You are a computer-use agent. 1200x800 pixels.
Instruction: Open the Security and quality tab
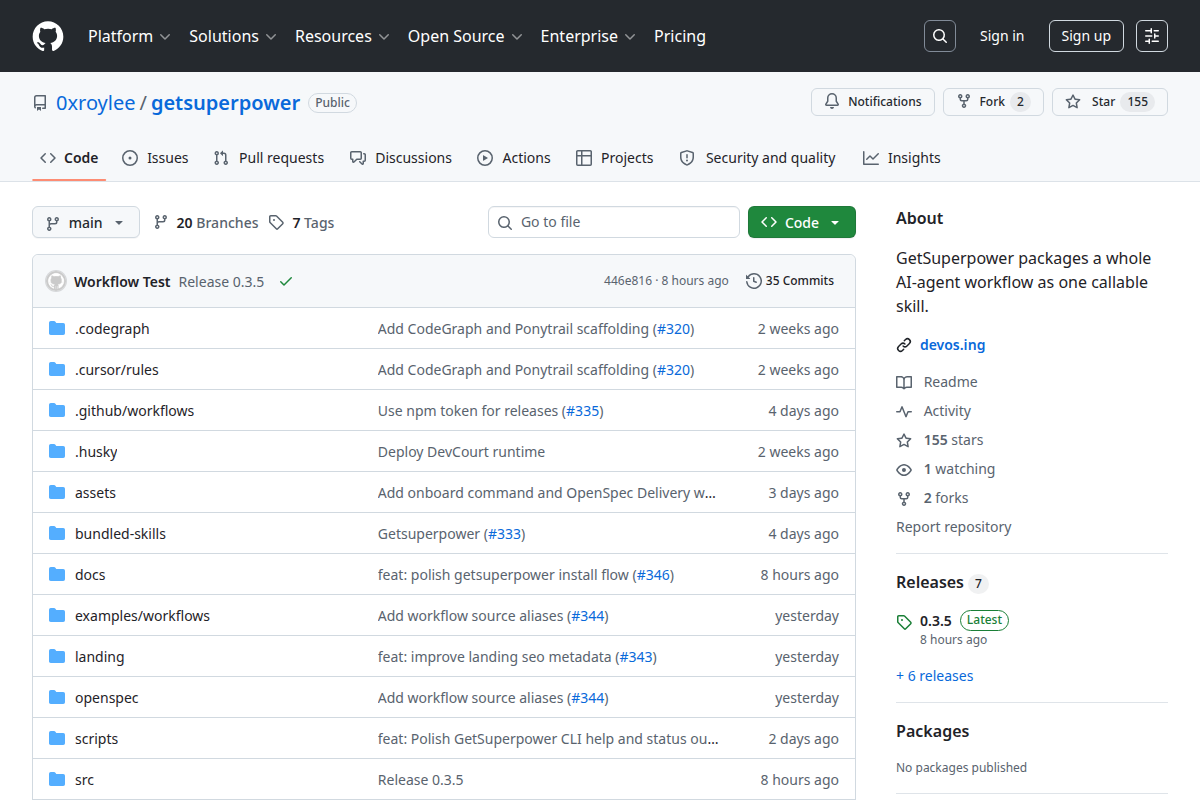tap(757, 158)
